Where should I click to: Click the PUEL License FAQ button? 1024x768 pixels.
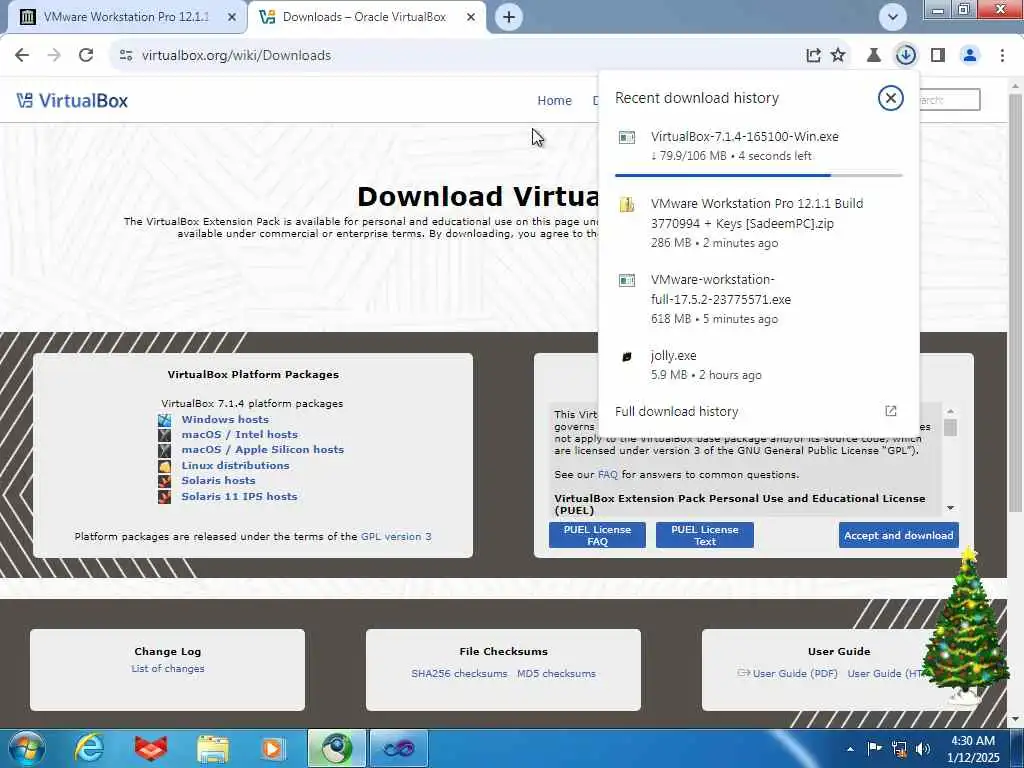[597, 535]
